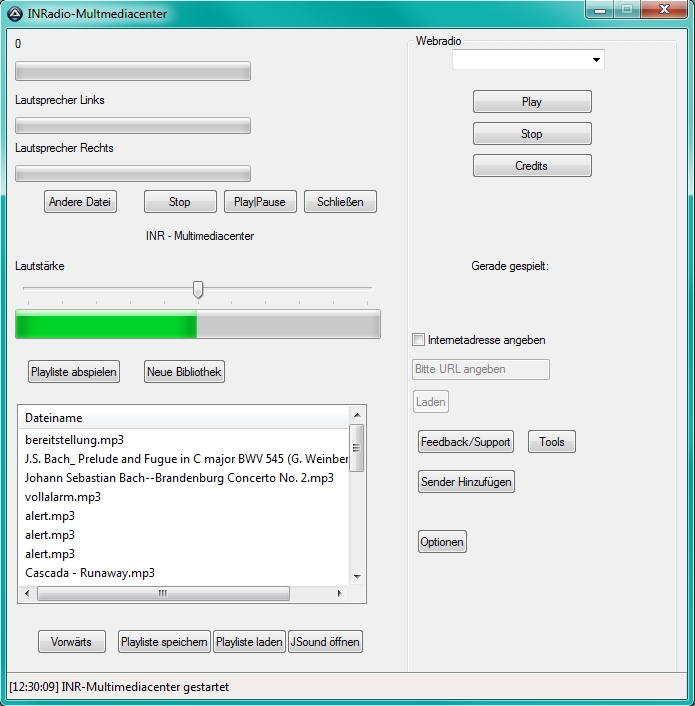The width and height of the screenshot is (695, 706).
Task: Click the Schließen button
Action: pyautogui.click(x=340, y=202)
